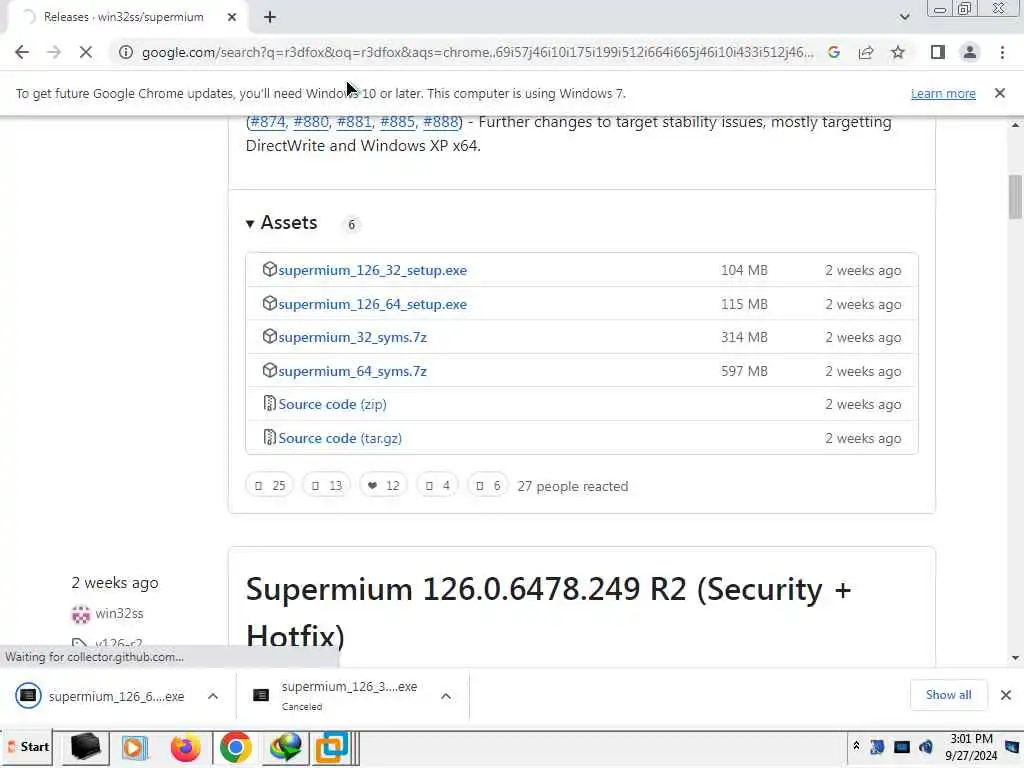Image resolution: width=1024 pixels, height=768 pixels.
Task: Click the Google icon in the address bar
Action: [x=834, y=52]
